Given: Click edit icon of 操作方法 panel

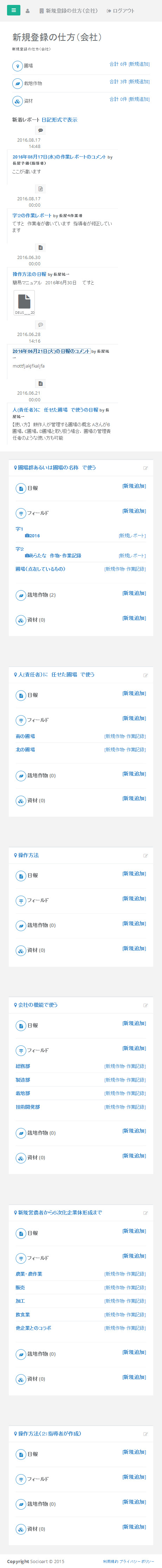Looking at the screenshot, I should point(145,856).
